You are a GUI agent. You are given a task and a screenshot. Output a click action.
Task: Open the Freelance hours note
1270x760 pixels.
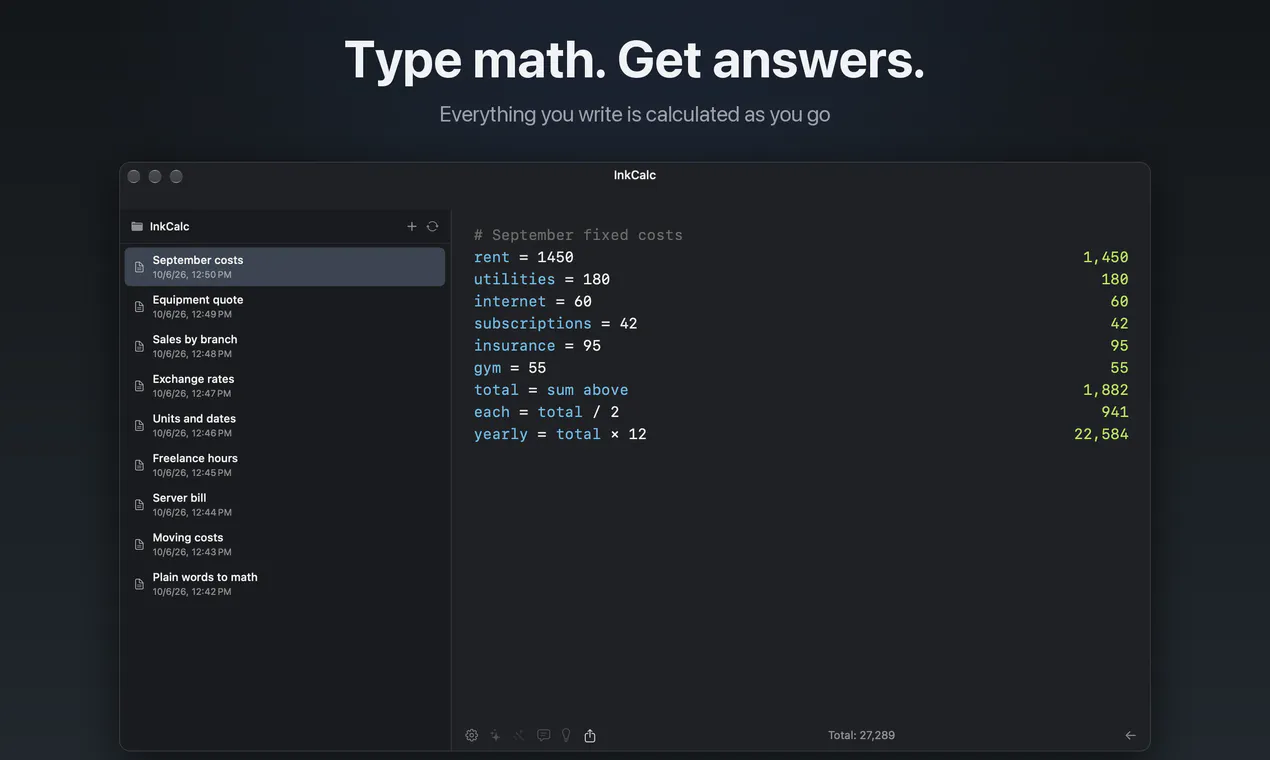click(285, 465)
